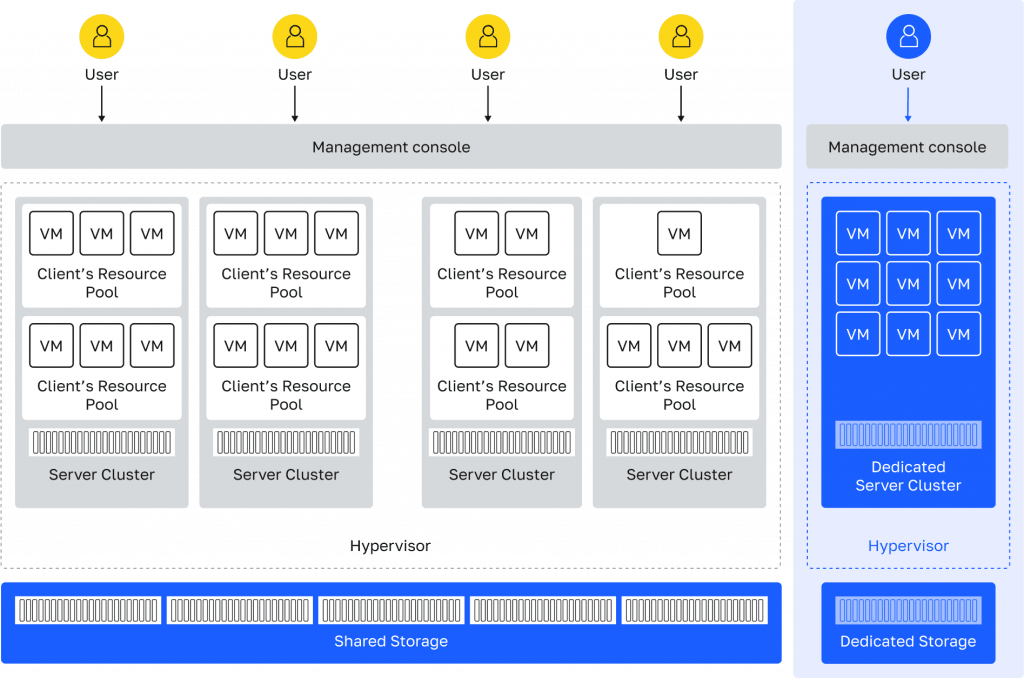Viewport: 1024px width, 678px height.
Task: Click the white user icon in blue panel
Action: click(908, 37)
